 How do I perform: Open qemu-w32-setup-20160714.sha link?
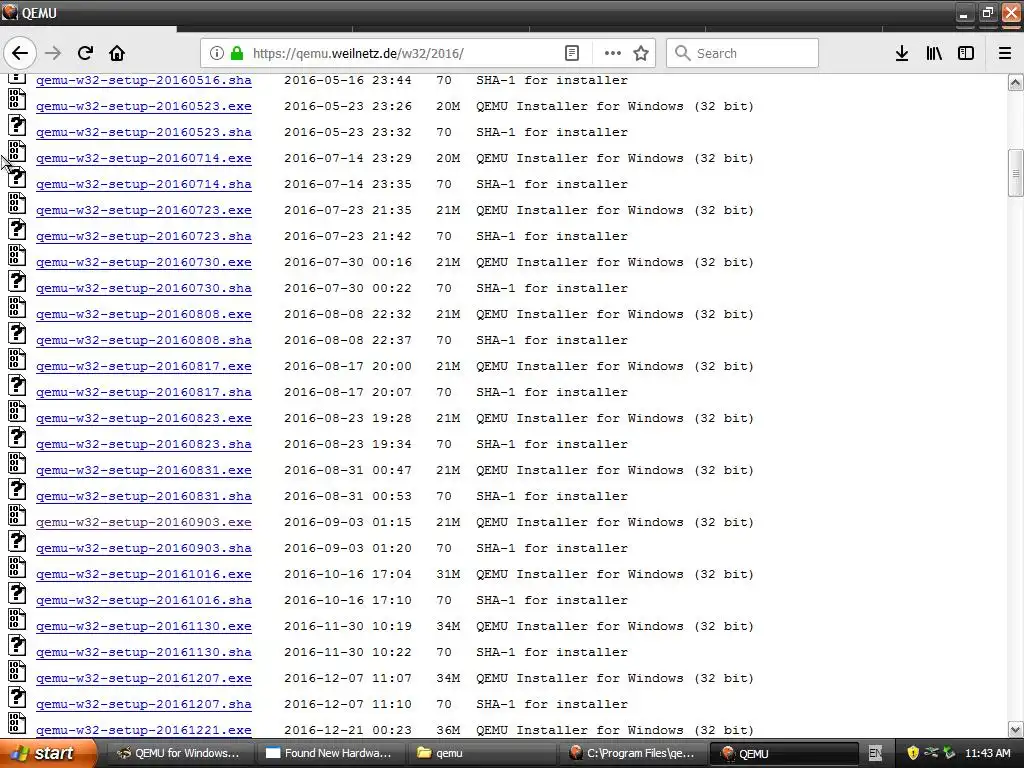click(144, 184)
